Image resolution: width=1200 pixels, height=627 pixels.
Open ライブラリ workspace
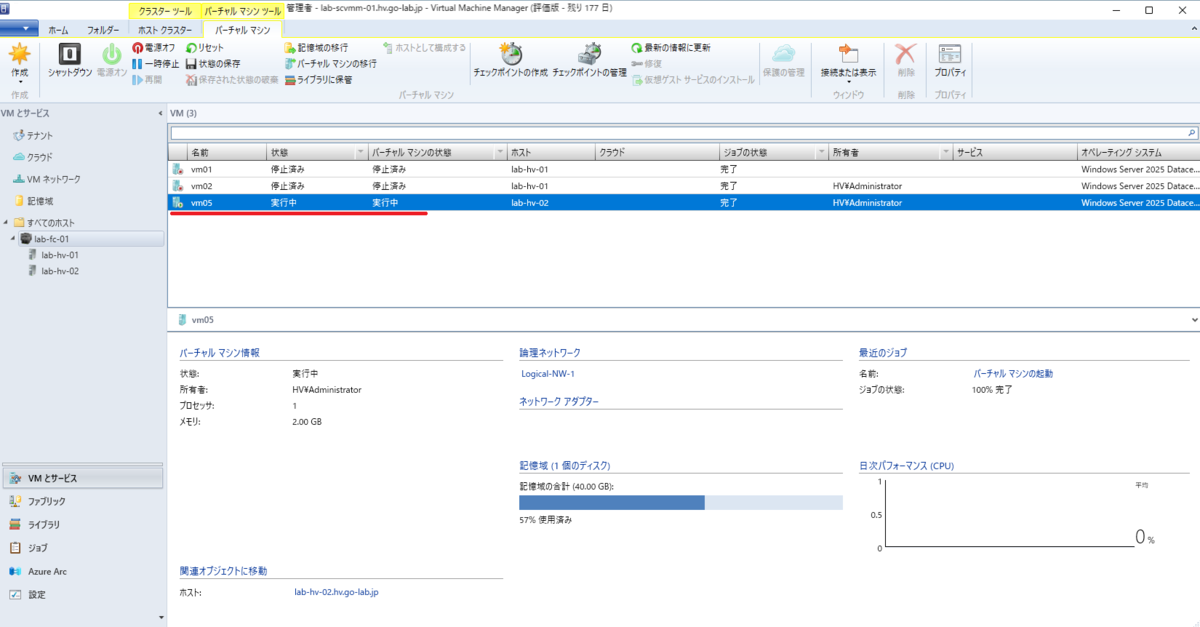(82, 524)
